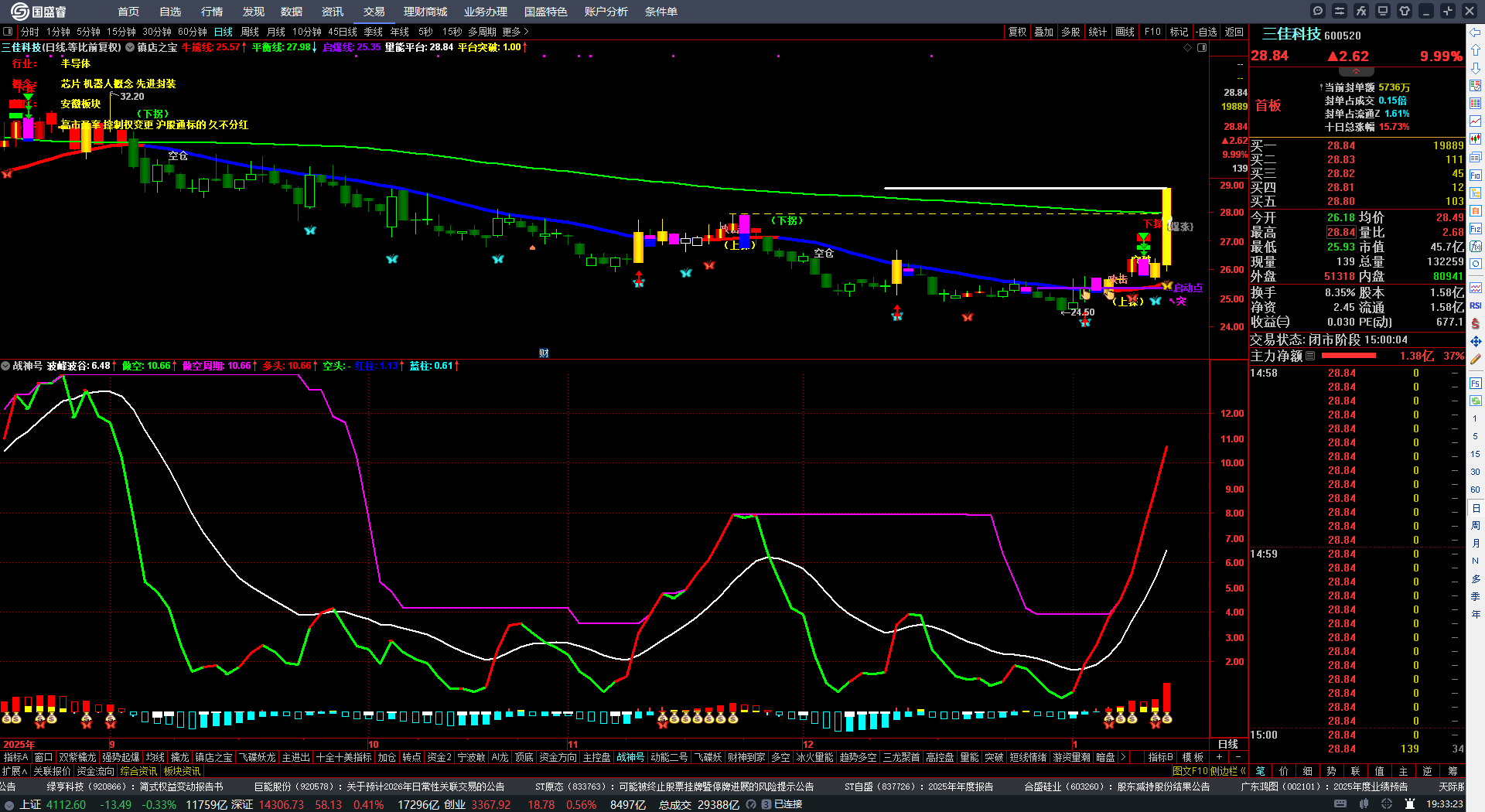Open the F10 company info sidebar icon

1475,176
